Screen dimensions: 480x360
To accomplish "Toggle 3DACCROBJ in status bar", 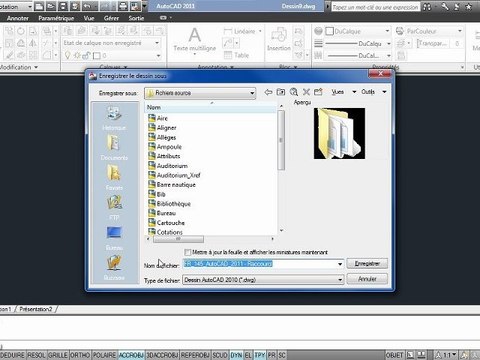I will point(163,355).
